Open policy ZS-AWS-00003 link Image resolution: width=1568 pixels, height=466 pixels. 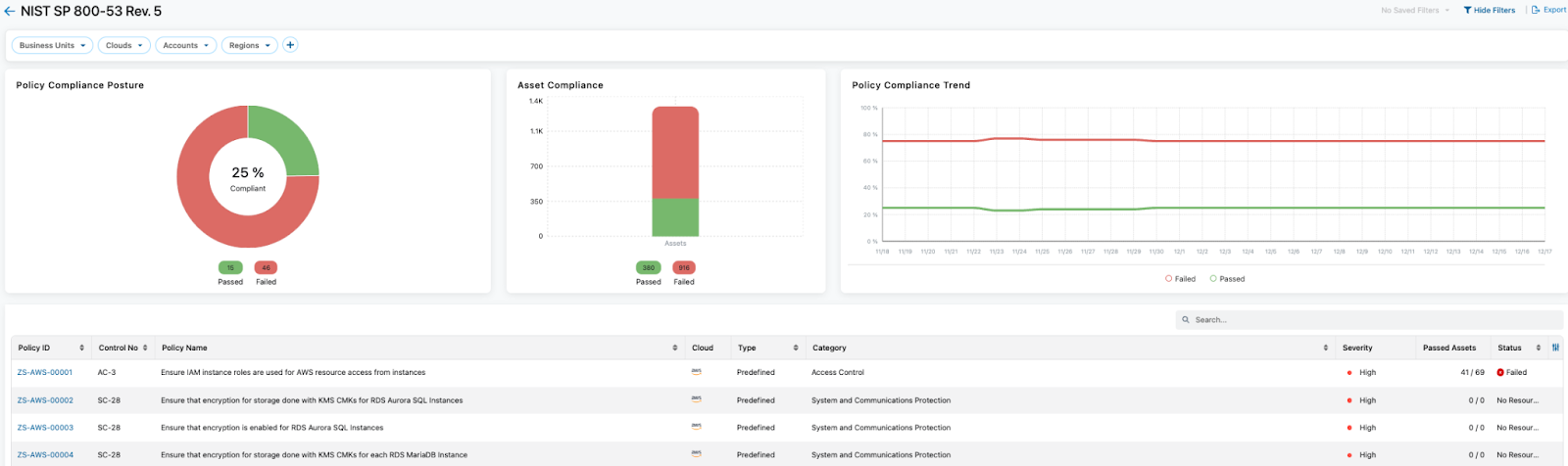coord(45,428)
